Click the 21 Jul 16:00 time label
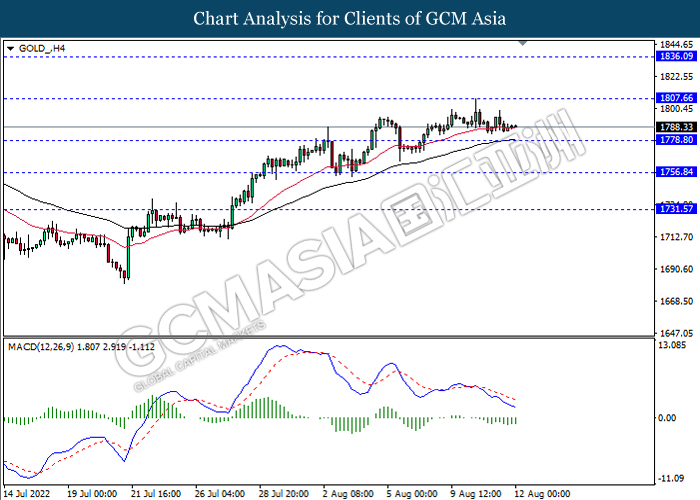This screenshot has height=500, width=700. [x=156, y=494]
